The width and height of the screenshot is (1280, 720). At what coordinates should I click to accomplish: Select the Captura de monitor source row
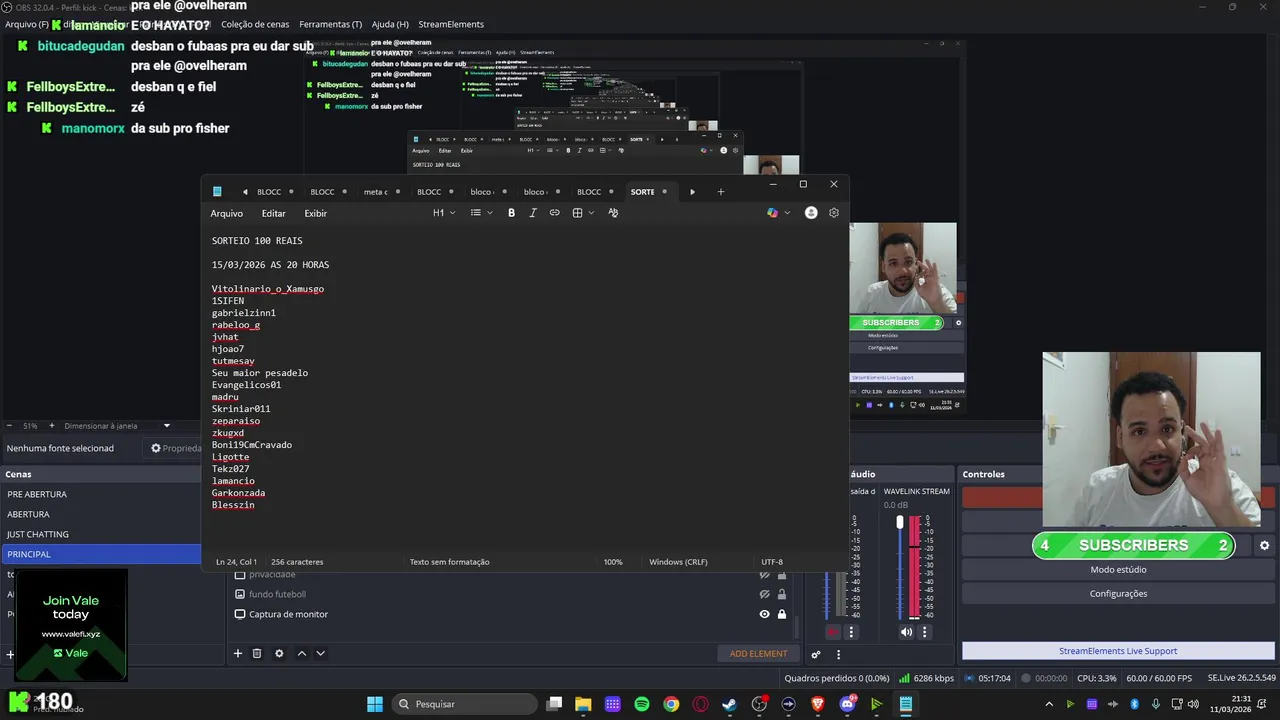pyautogui.click(x=512, y=614)
